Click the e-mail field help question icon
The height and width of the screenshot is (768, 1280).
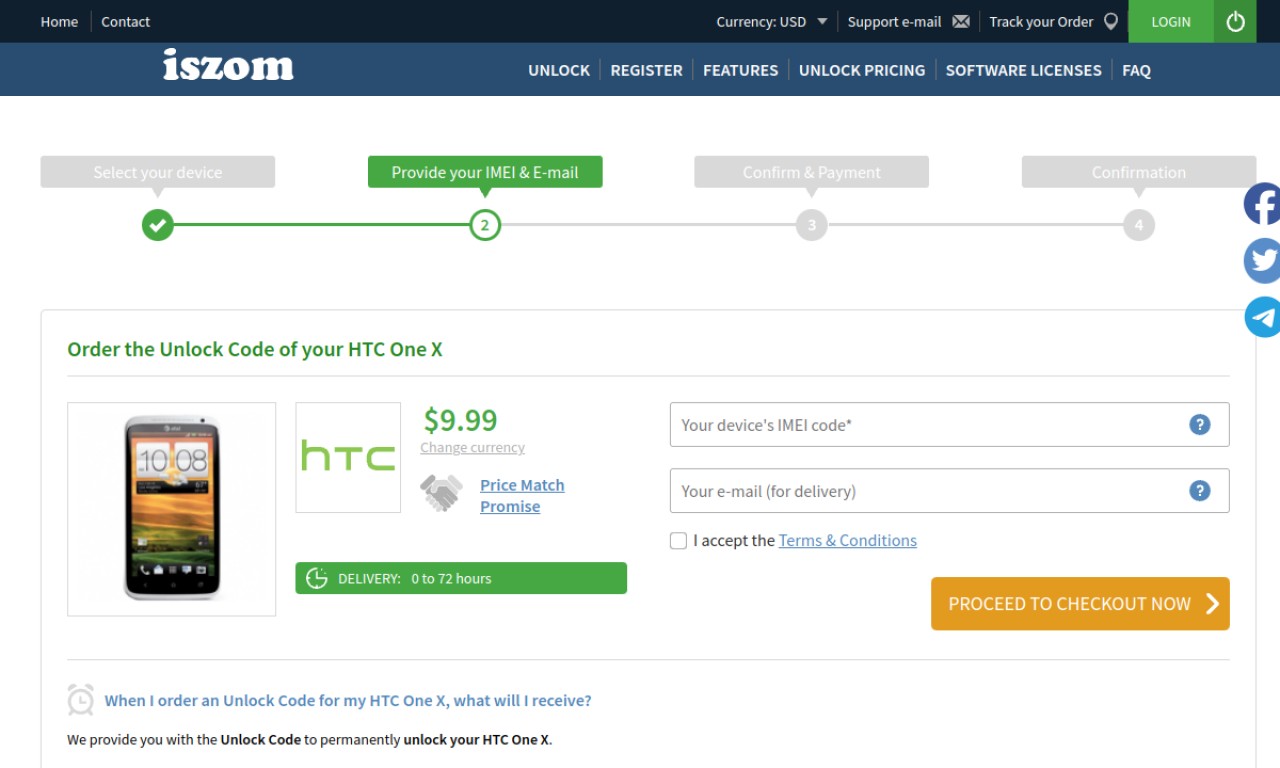[x=1200, y=491]
